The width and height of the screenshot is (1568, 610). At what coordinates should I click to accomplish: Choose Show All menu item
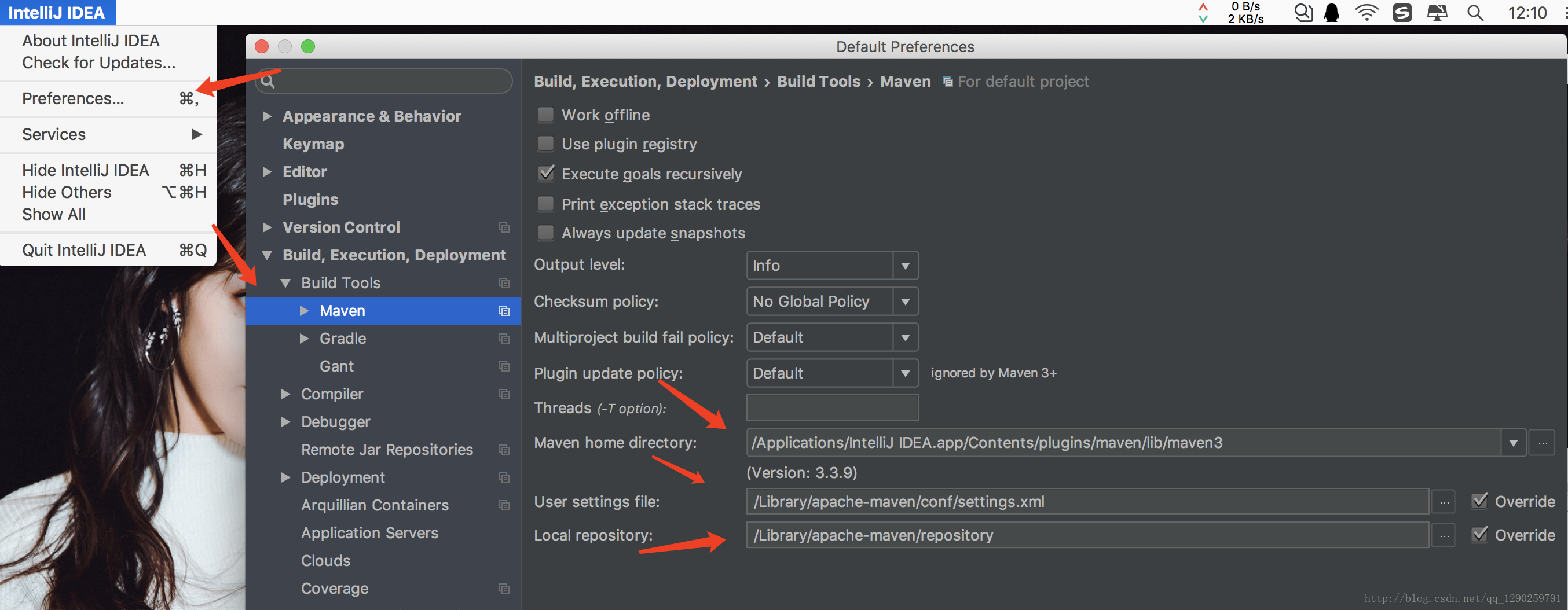(x=108, y=214)
